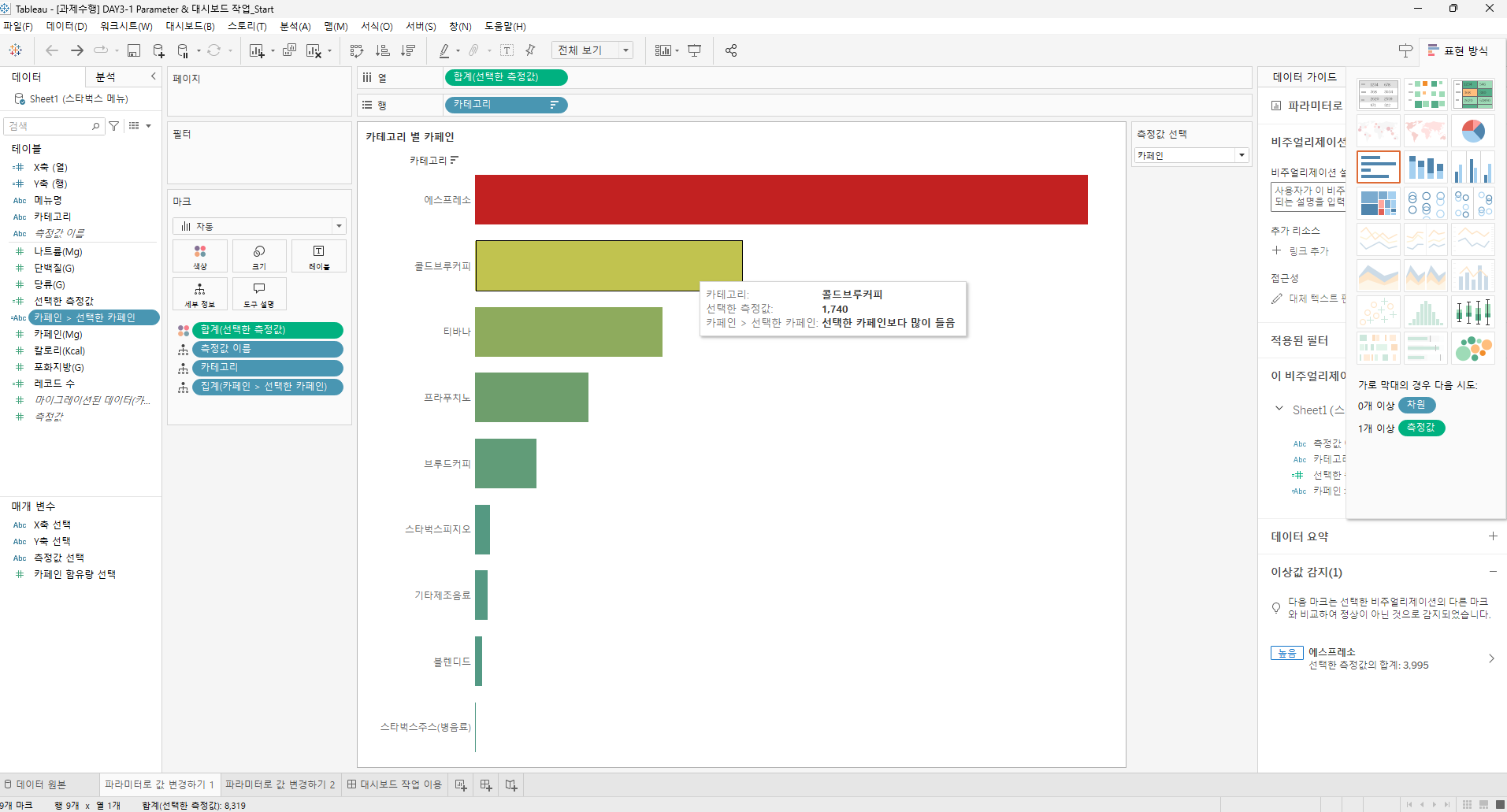The width and height of the screenshot is (1507, 812).
Task: Open the 레이블 label card in Marks
Action: (x=319, y=257)
